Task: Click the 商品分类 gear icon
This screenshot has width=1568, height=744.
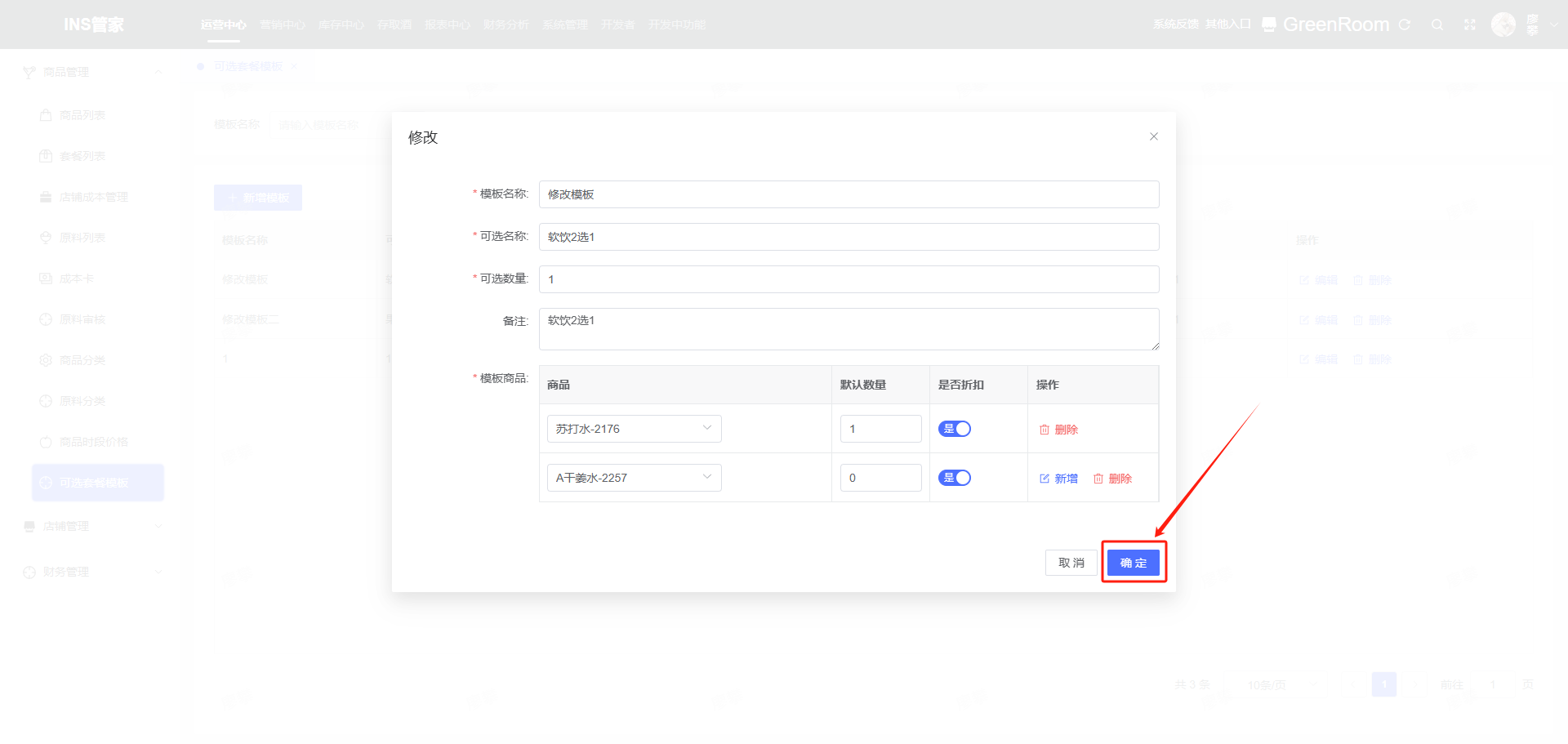Action: 46,360
